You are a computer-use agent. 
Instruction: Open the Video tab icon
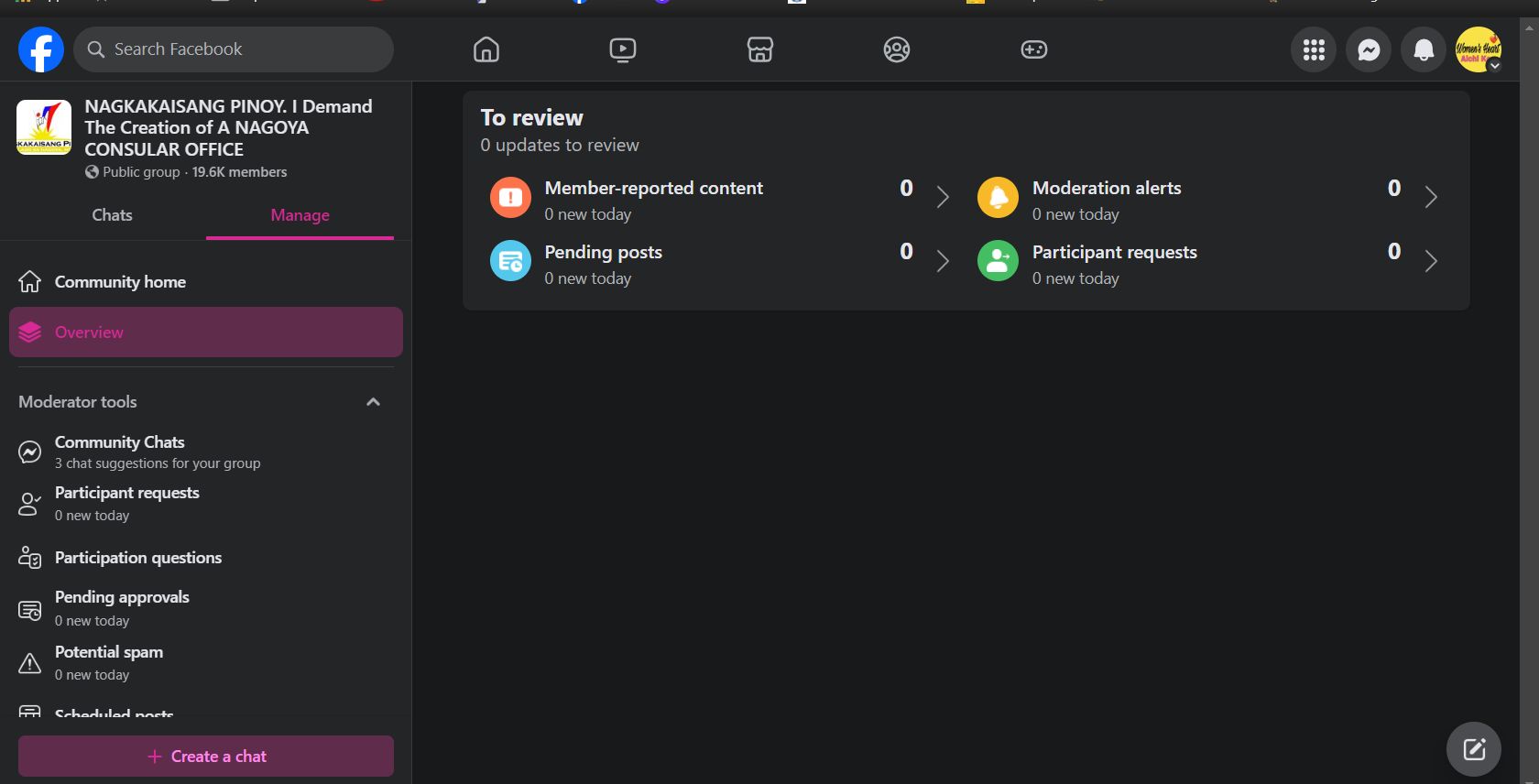click(623, 49)
